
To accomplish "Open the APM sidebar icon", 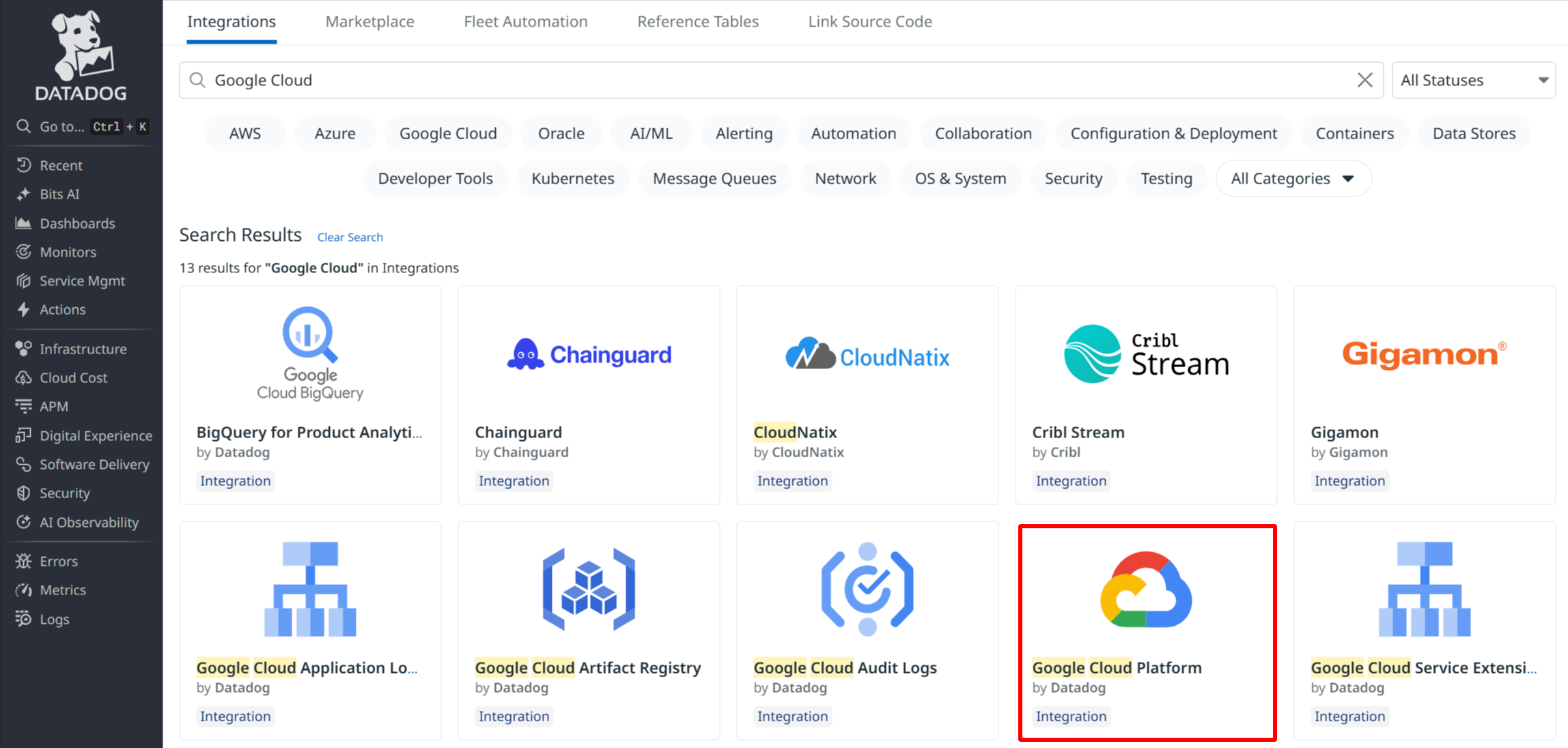I will click(23, 407).
